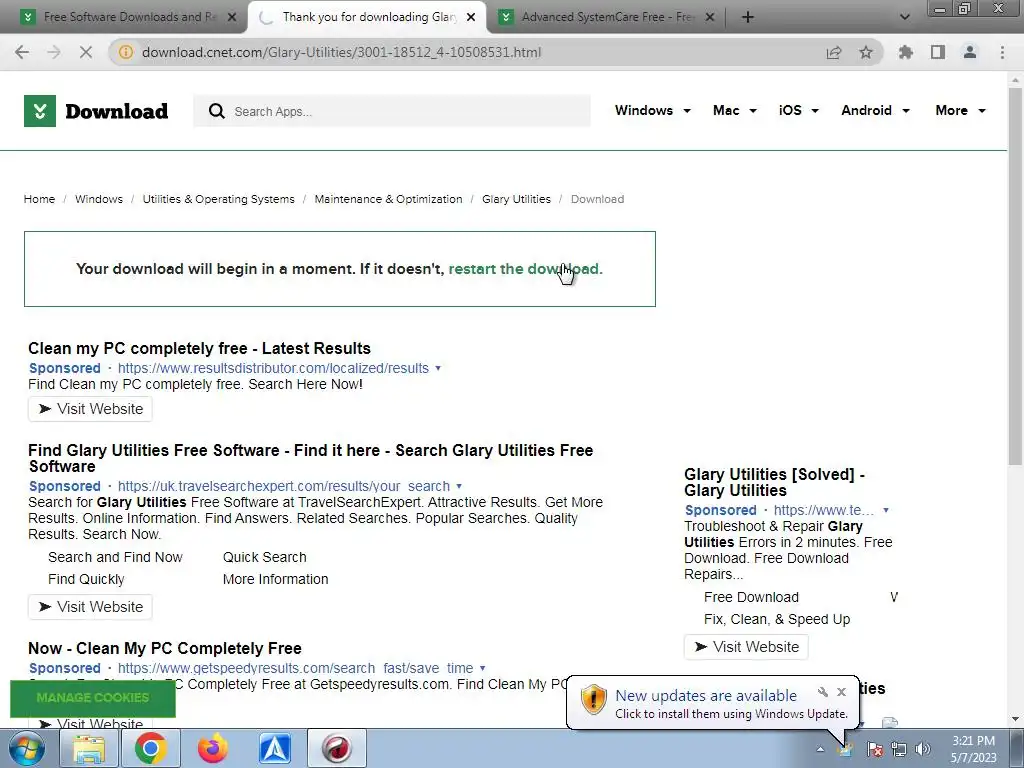Stop page loading with the X button
This screenshot has height=768, width=1024.
[x=86, y=52]
